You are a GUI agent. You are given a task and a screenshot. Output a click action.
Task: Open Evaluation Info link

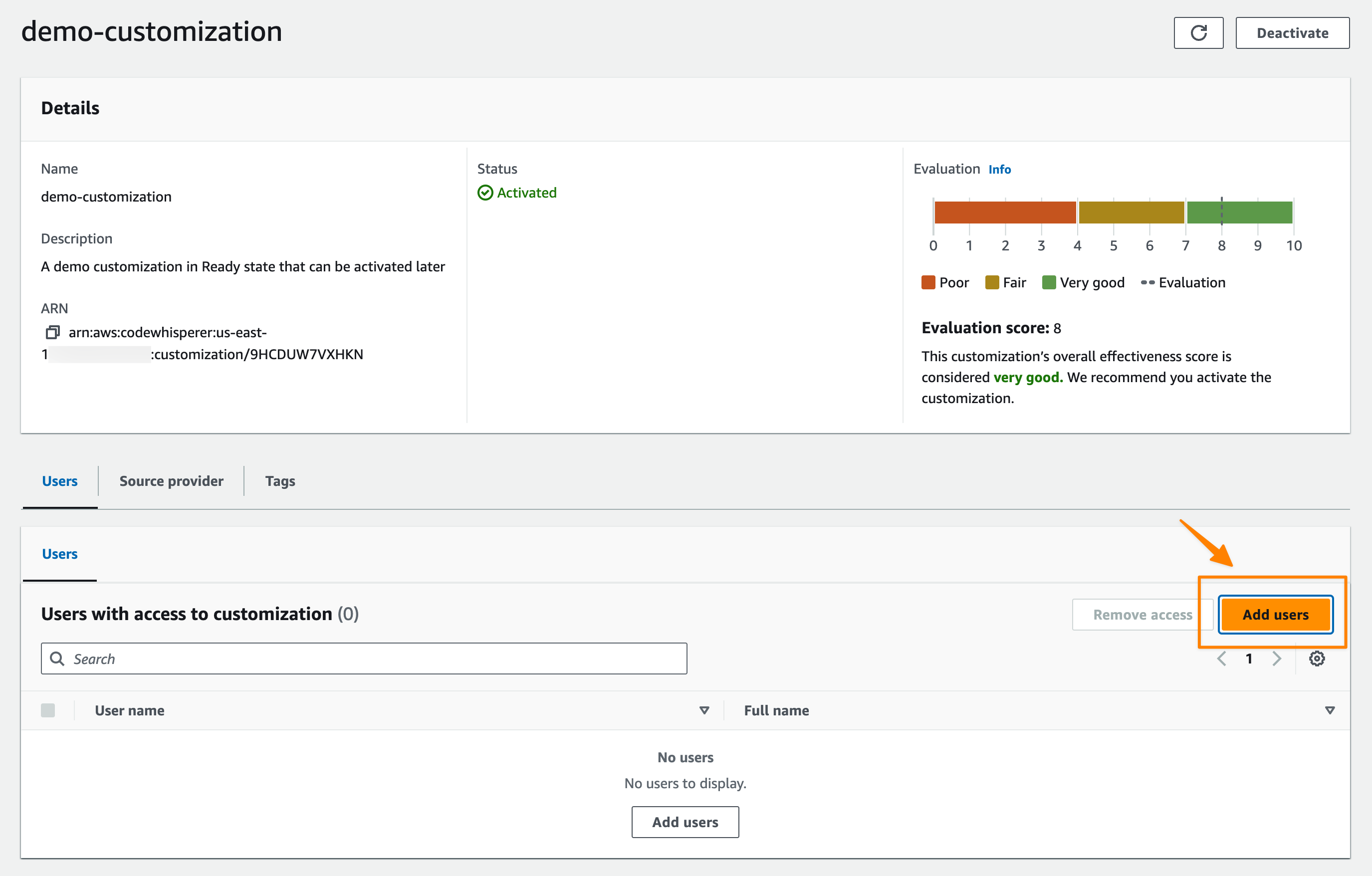(x=999, y=169)
